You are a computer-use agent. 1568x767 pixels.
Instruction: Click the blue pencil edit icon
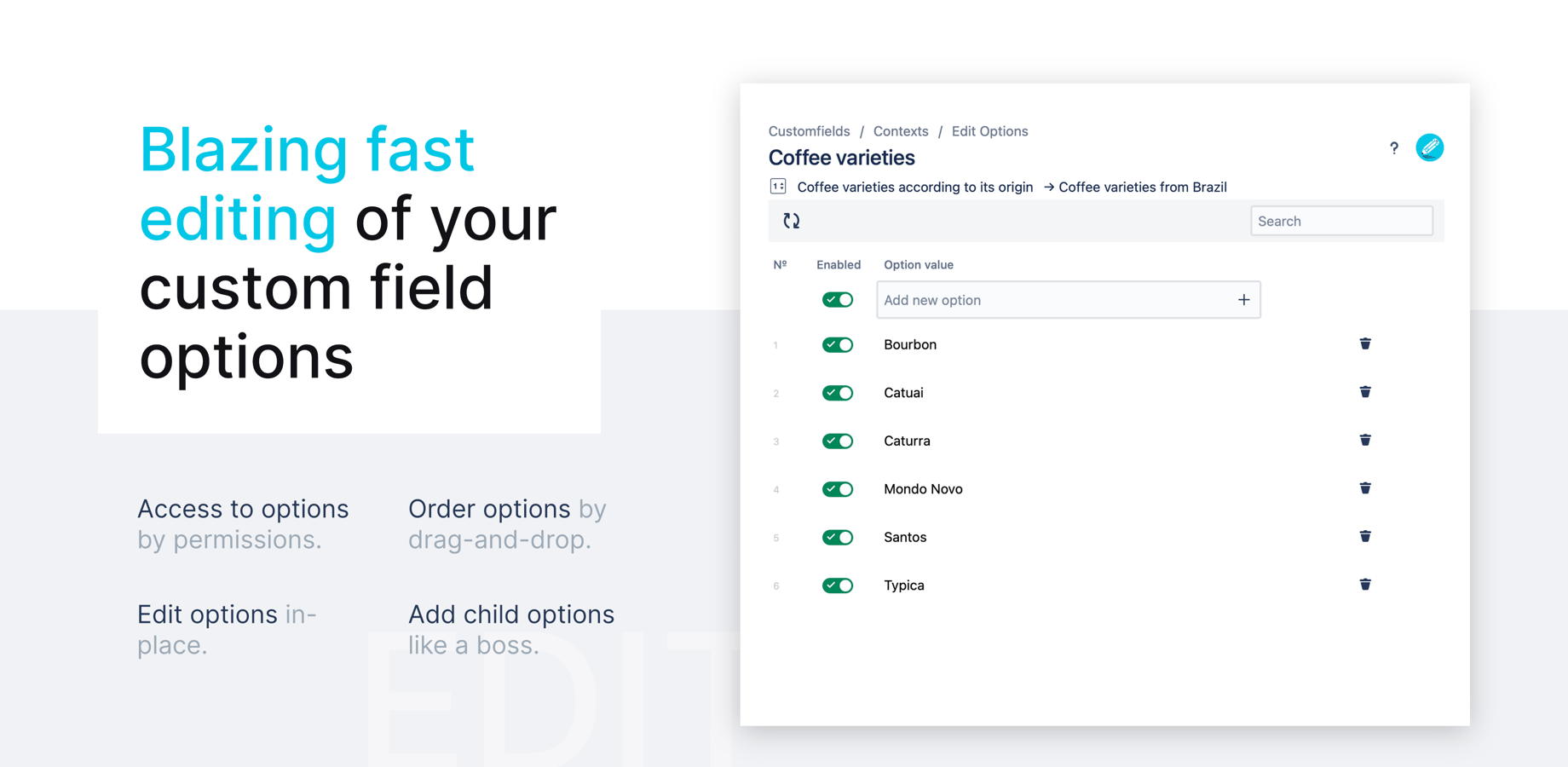1429,147
